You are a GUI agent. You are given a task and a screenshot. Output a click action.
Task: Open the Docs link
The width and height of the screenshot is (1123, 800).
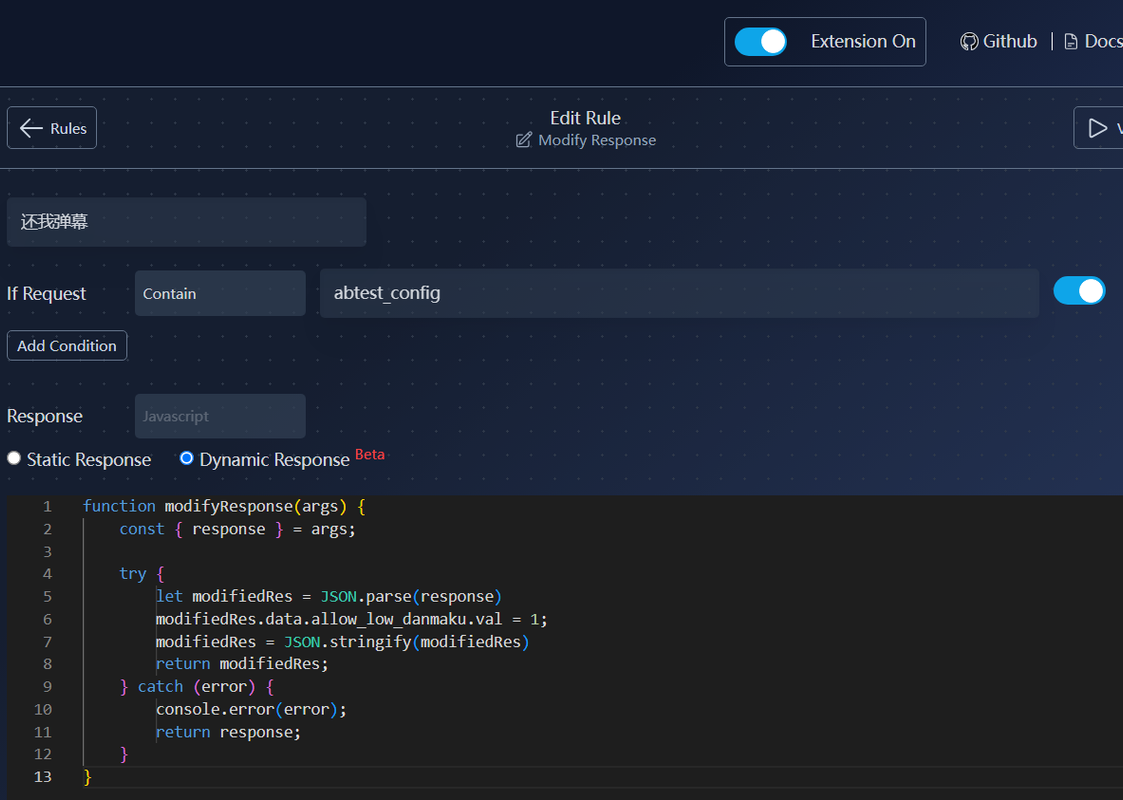coord(1094,42)
